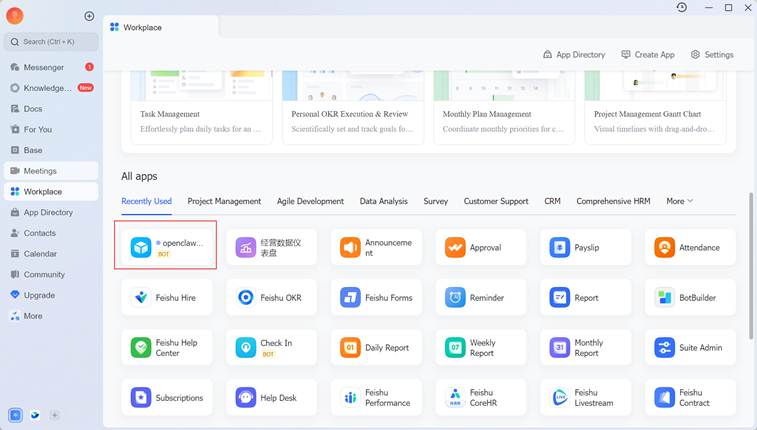This screenshot has width=757, height=430.
Task: Switch to the Agile Development tab
Action: pyautogui.click(x=310, y=201)
